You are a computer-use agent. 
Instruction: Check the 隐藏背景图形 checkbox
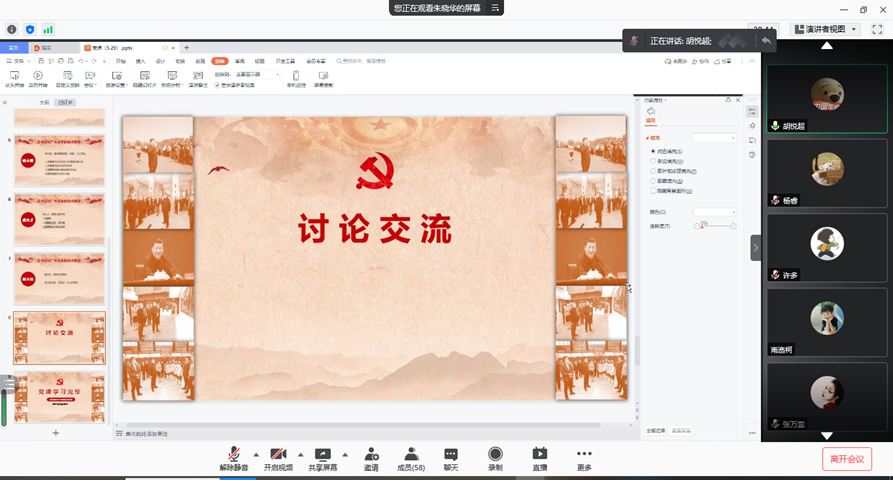pos(653,190)
